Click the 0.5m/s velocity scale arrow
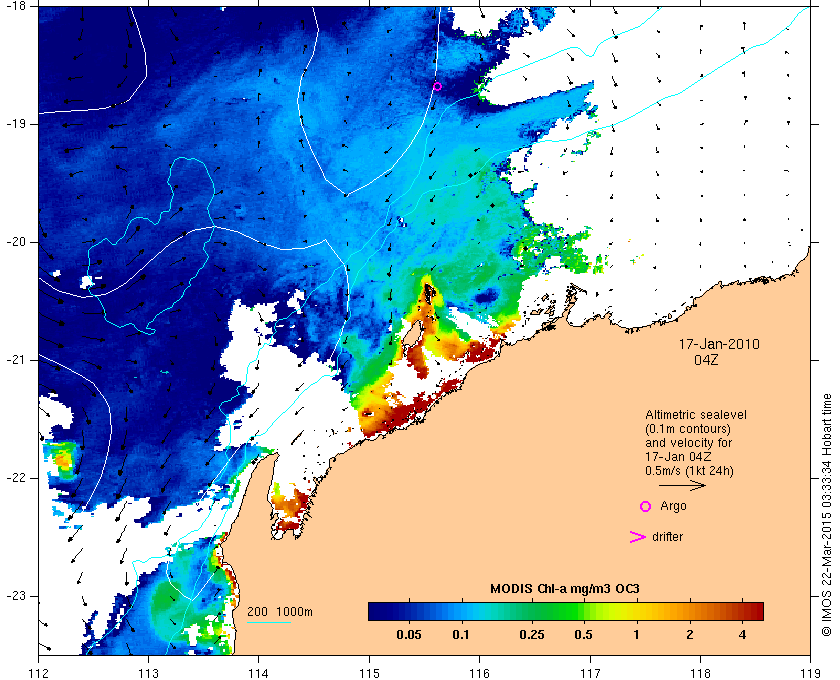Screen dimensions: 840x680 tap(682, 486)
